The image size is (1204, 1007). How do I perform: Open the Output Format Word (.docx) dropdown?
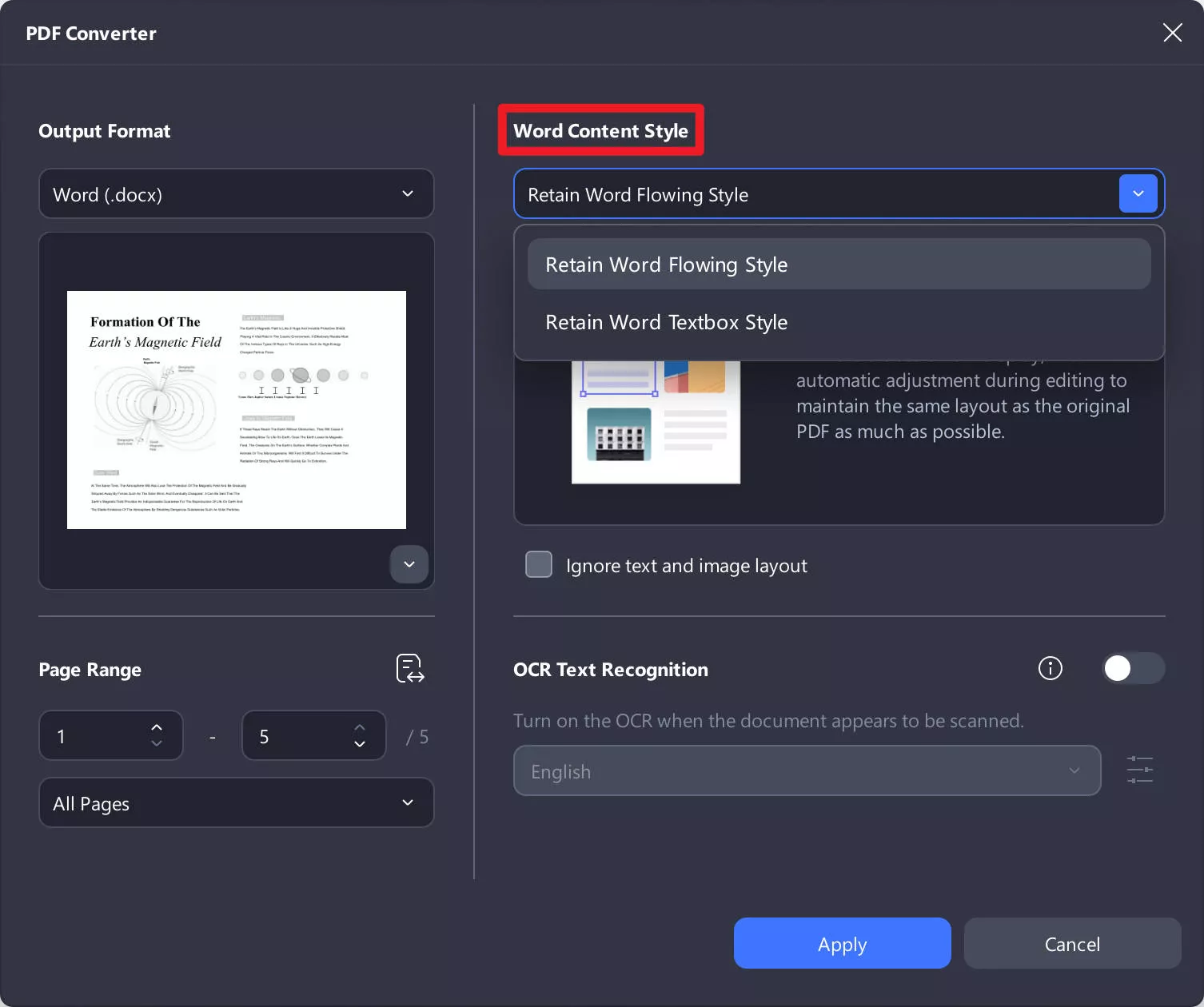[236, 193]
